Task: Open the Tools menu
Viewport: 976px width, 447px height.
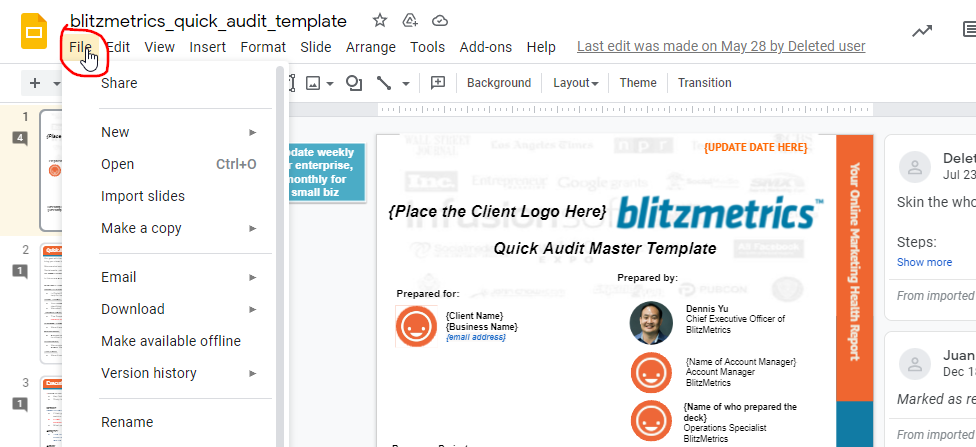Action: pos(428,47)
